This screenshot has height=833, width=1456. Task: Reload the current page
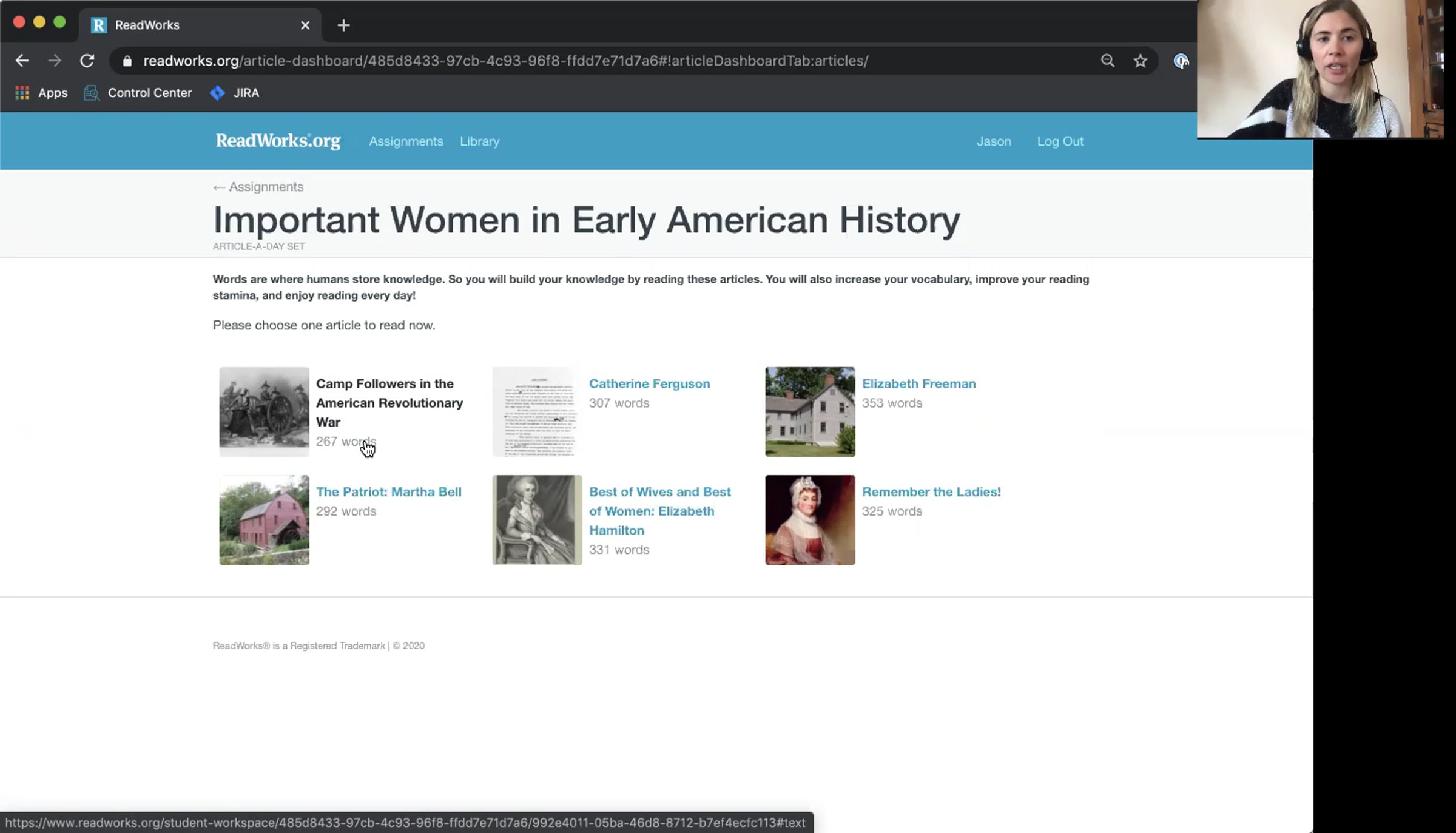[87, 61]
